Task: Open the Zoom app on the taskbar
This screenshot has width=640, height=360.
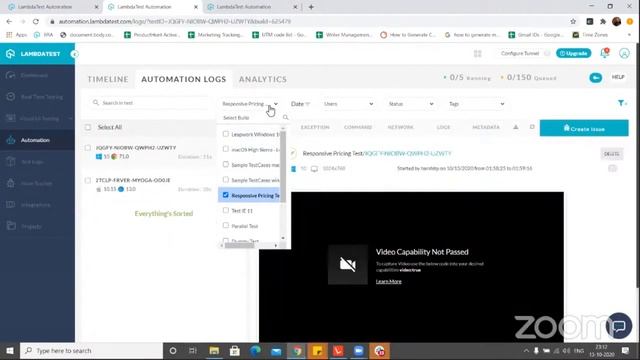Action: click(358, 351)
